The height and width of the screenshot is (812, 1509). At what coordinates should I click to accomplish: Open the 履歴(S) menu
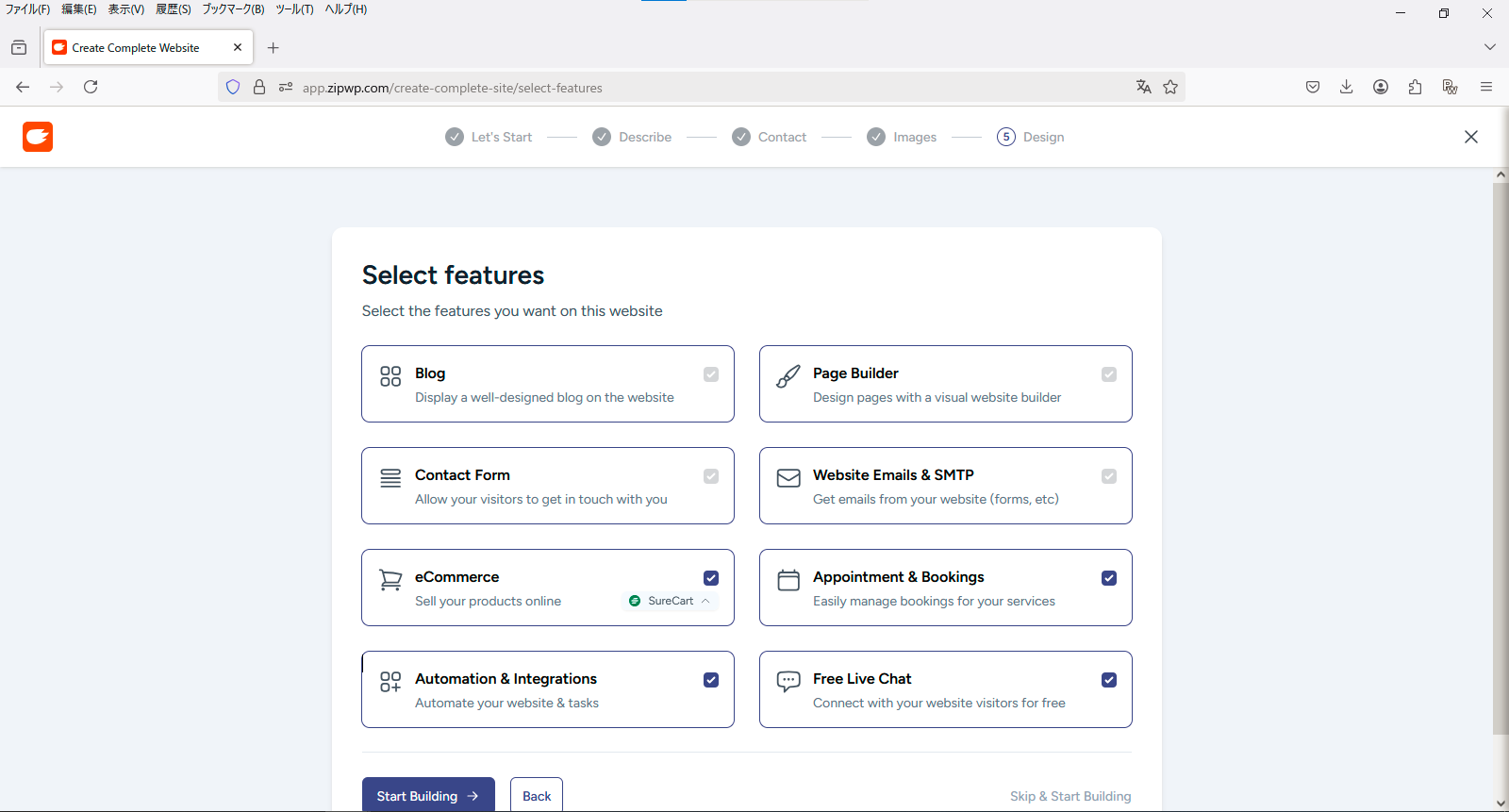point(174,9)
